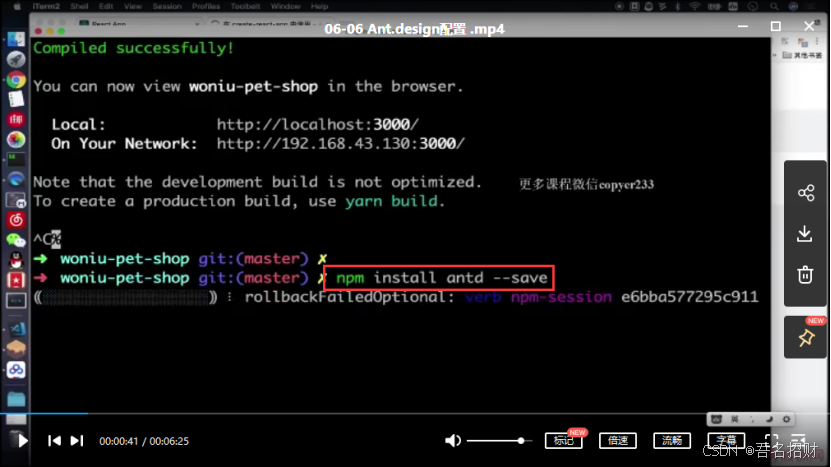831x467 pixels.
Task: Click the video title 06-06 Ant.design配置 .mp4
Action: click(414, 29)
